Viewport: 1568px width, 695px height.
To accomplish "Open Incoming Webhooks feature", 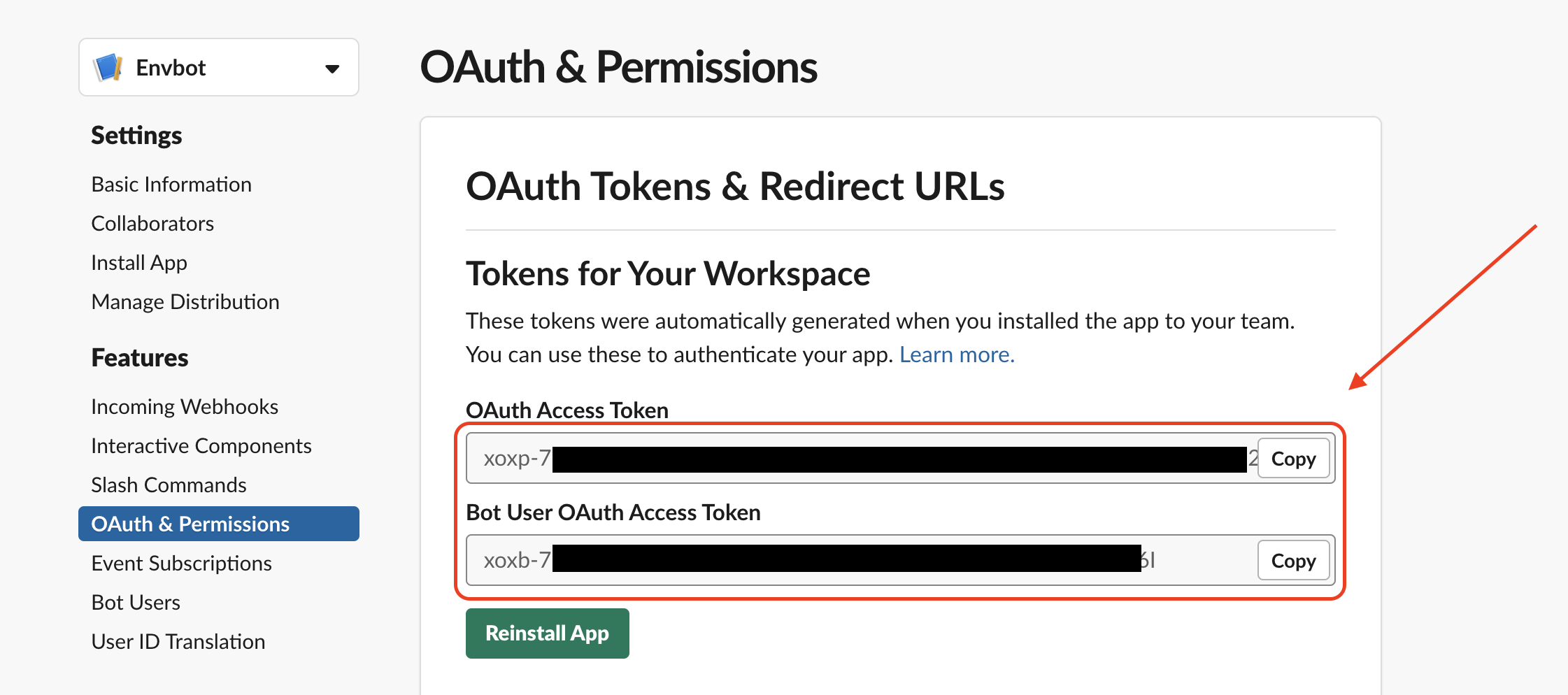I will pyautogui.click(x=185, y=407).
